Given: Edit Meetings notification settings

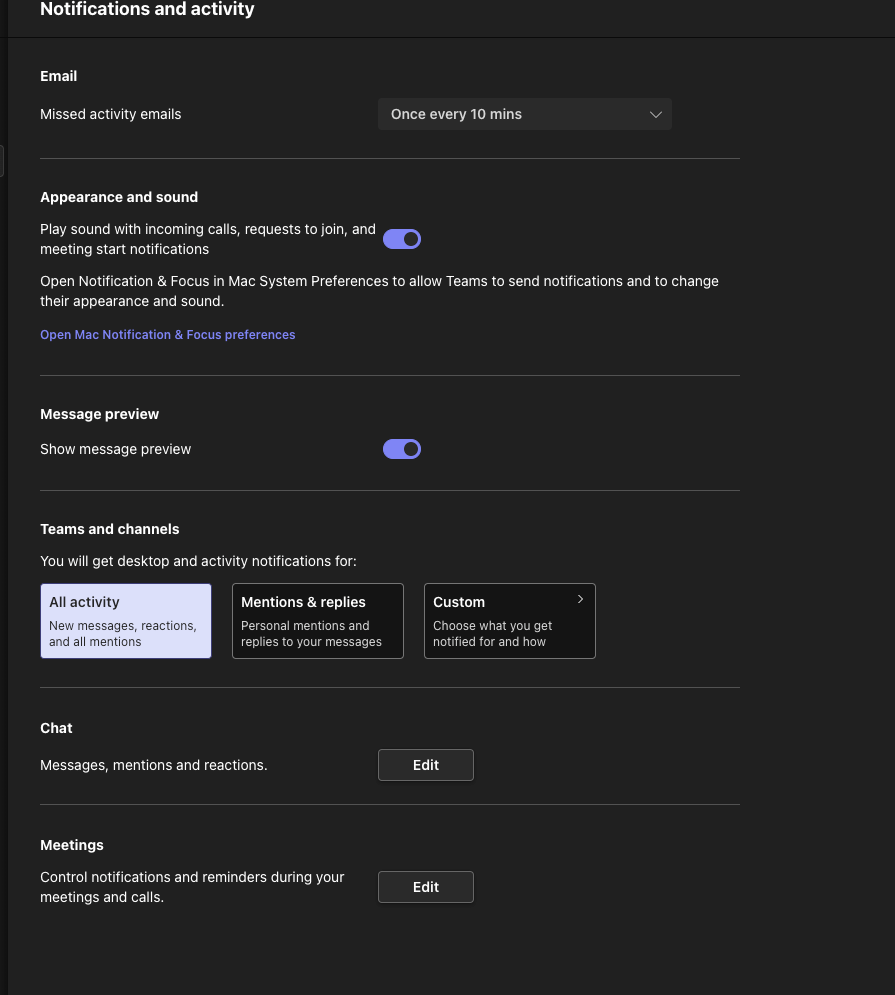Looking at the screenshot, I should coord(426,887).
